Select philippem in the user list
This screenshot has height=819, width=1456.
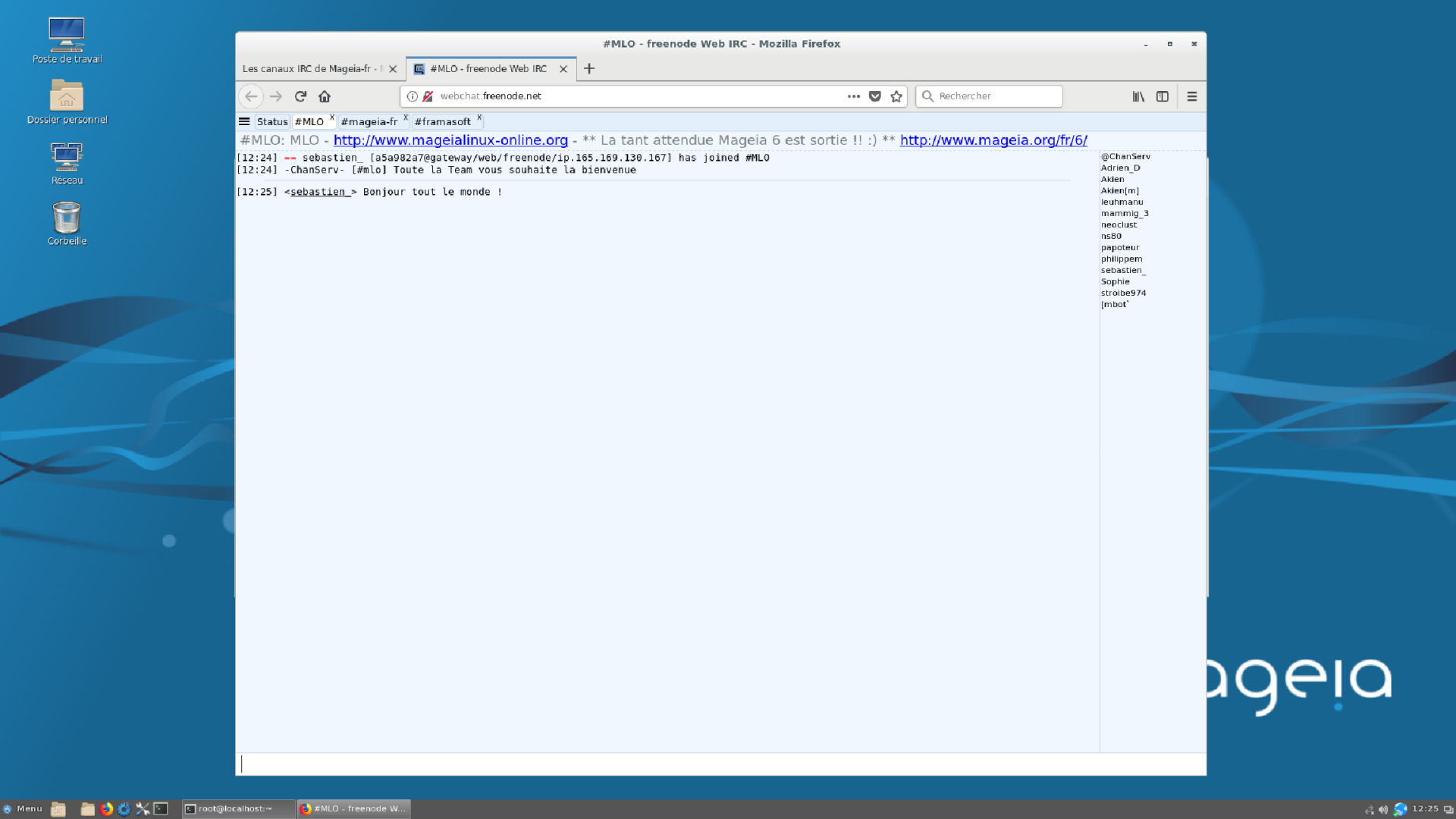point(1122,259)
